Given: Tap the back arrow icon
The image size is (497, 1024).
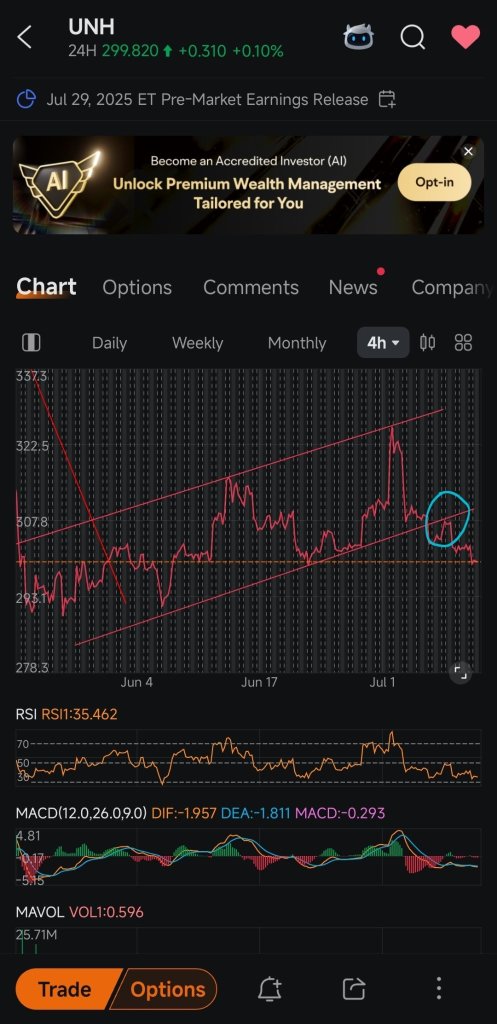Looking at the screenshot, I should [24, 37].
